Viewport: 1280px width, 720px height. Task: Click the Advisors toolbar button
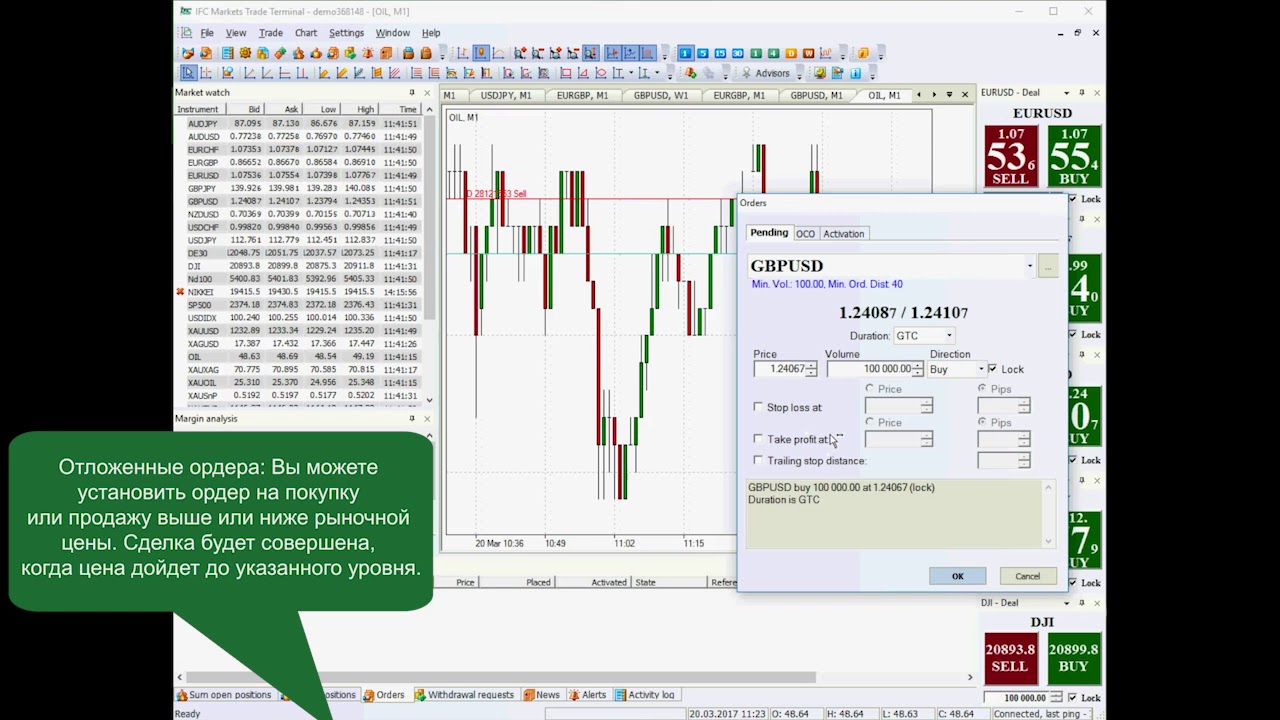click(766, 73)
